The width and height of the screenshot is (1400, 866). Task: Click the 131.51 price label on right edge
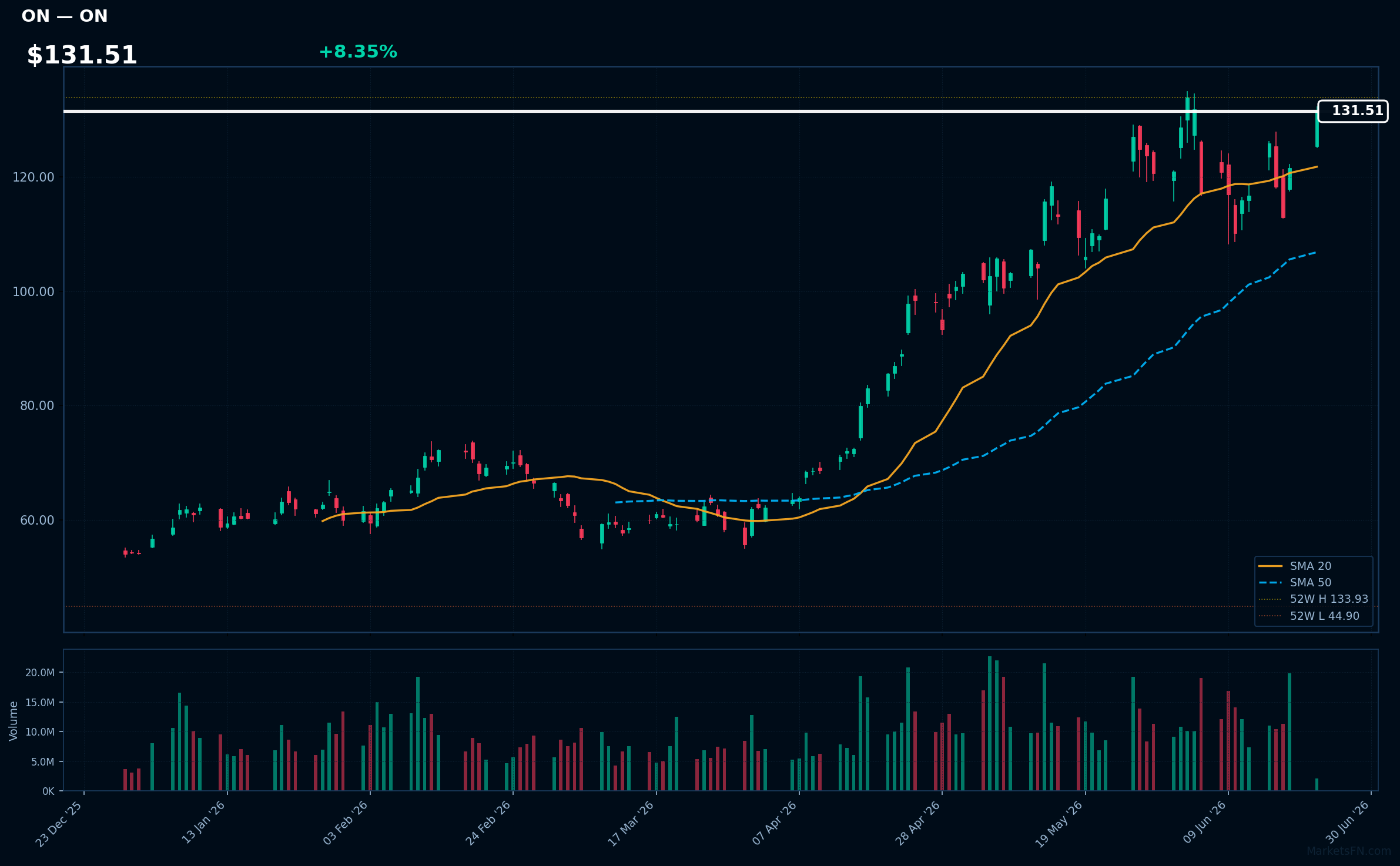click(1352, 111)
